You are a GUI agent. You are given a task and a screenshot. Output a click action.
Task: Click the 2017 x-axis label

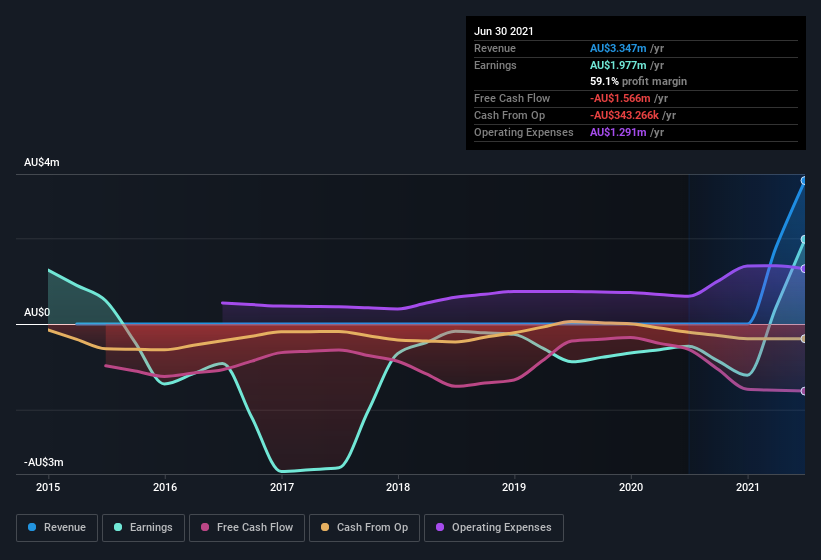[282, 487]
